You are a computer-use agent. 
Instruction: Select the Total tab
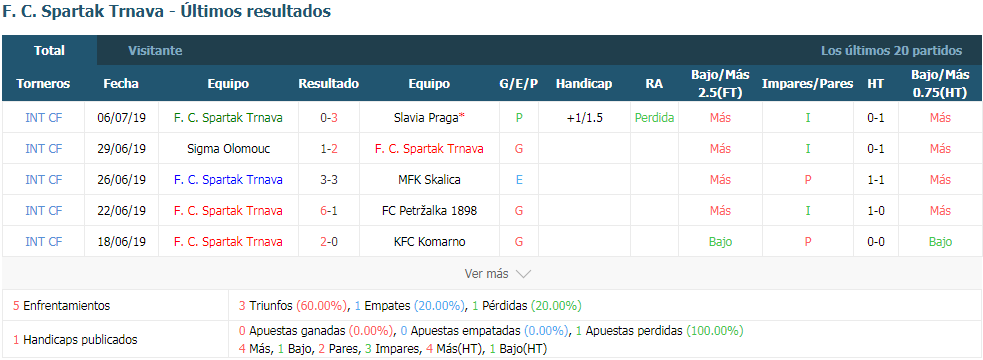50,51
